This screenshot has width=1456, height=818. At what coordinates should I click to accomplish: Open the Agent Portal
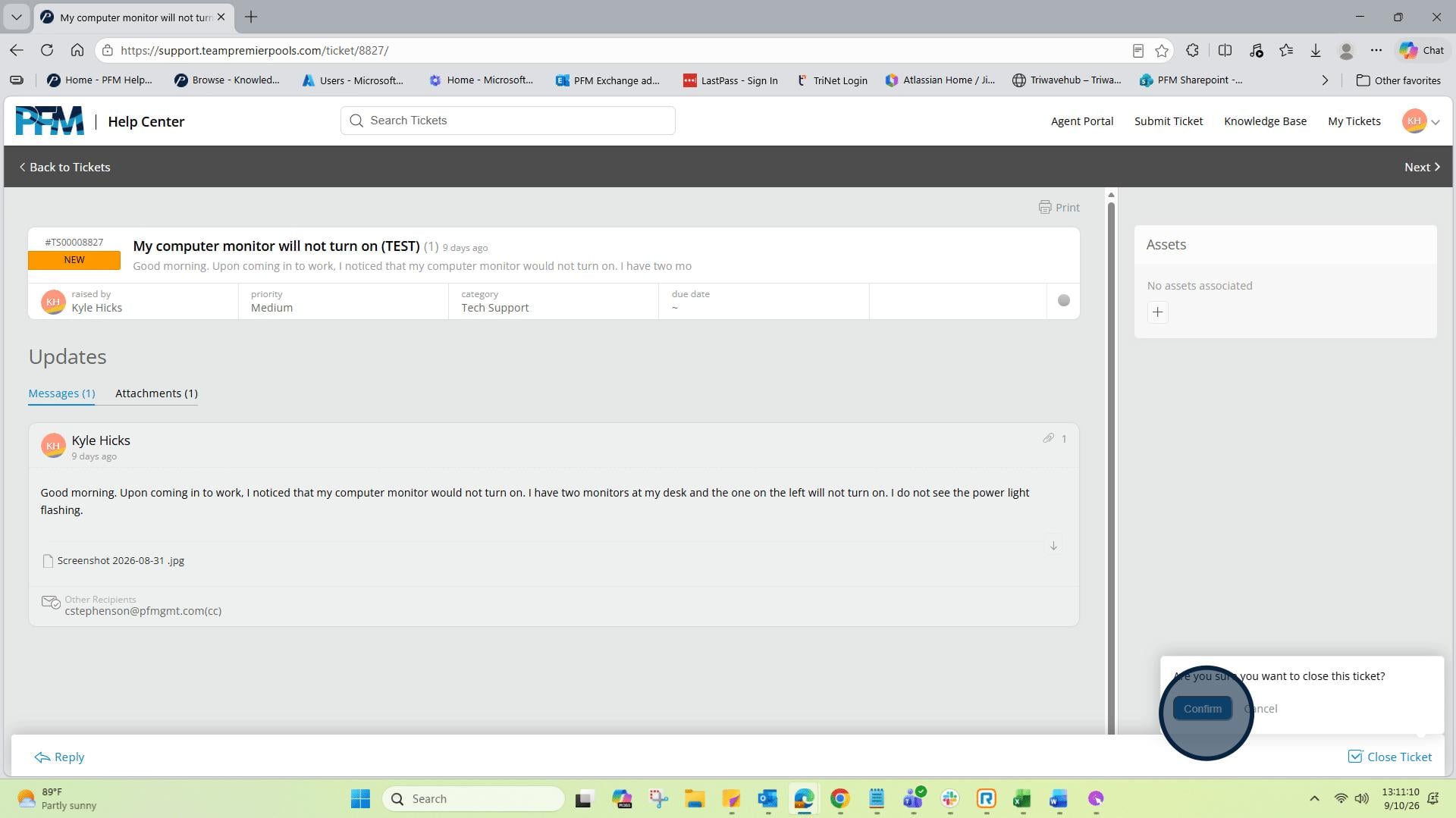tap(1081, 121)
